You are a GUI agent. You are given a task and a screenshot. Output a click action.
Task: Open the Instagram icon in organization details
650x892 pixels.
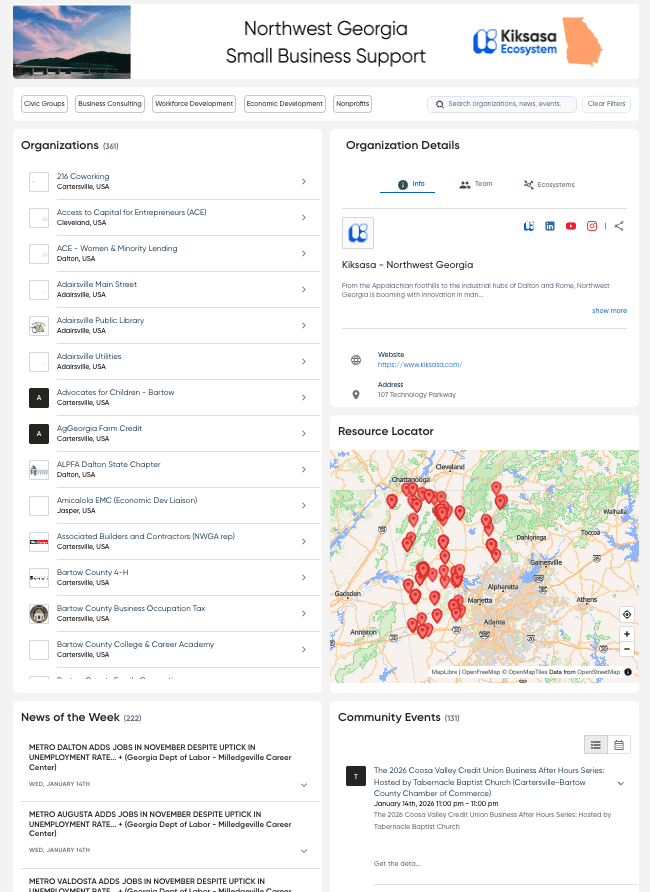592,226
